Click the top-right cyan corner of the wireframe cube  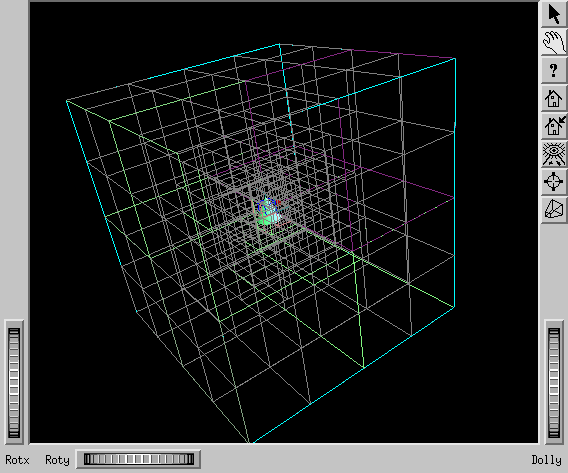point(455,58)
